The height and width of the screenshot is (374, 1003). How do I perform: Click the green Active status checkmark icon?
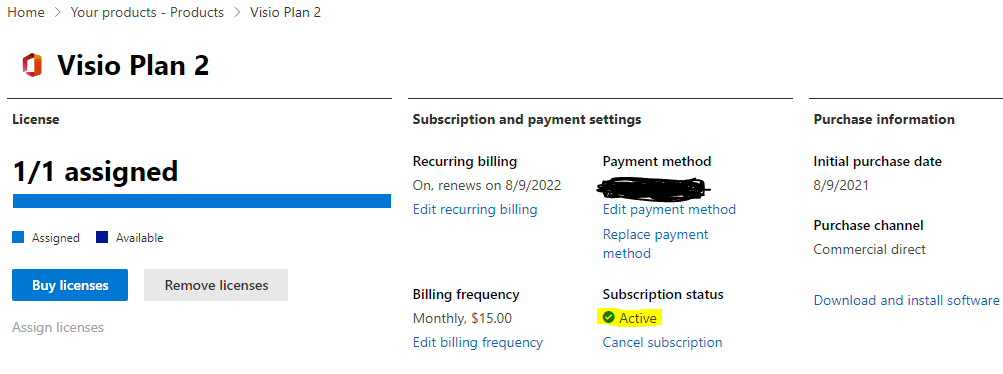click(x=609, y=317)
